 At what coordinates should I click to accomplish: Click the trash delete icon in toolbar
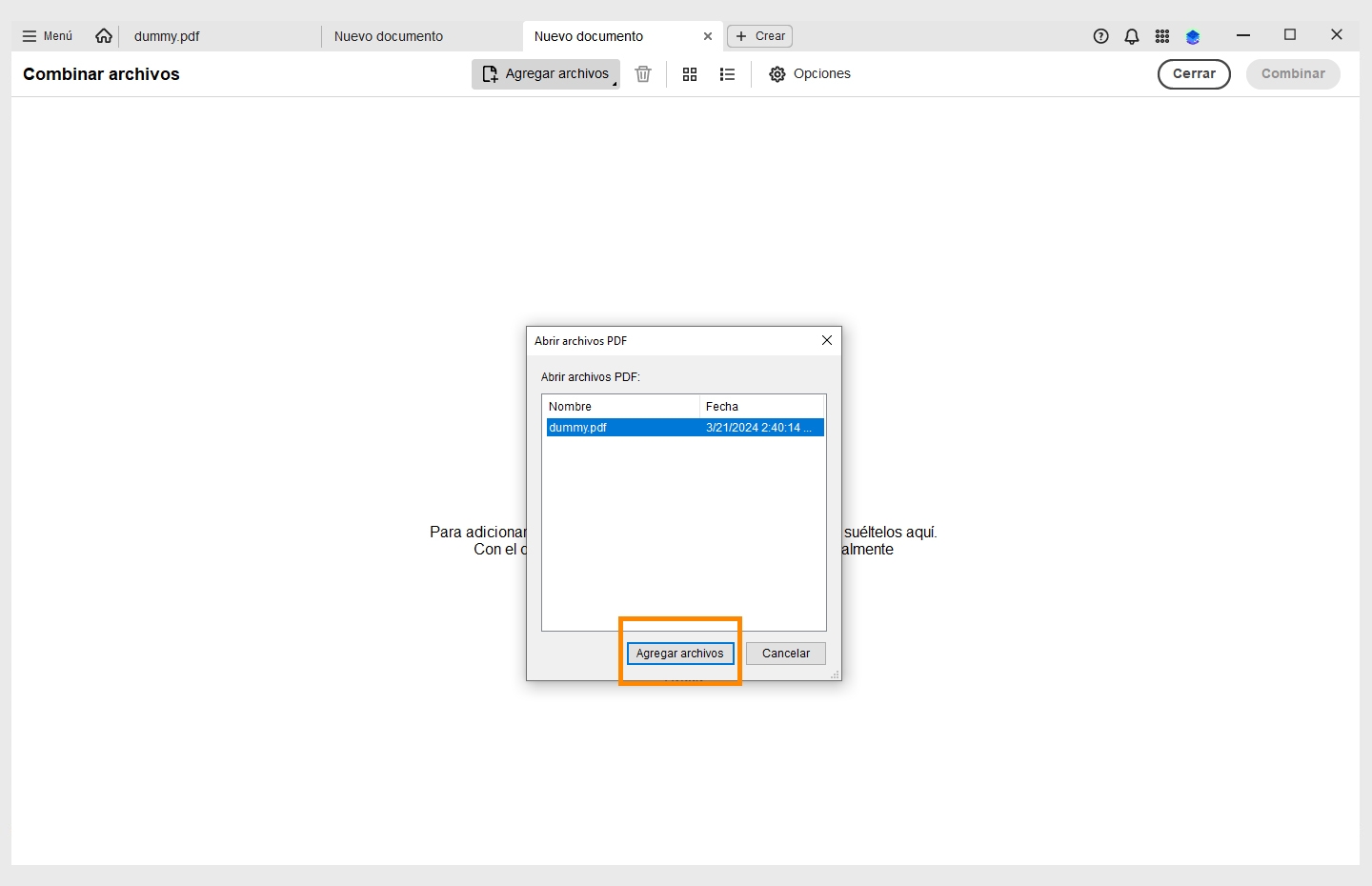(643, 74)
